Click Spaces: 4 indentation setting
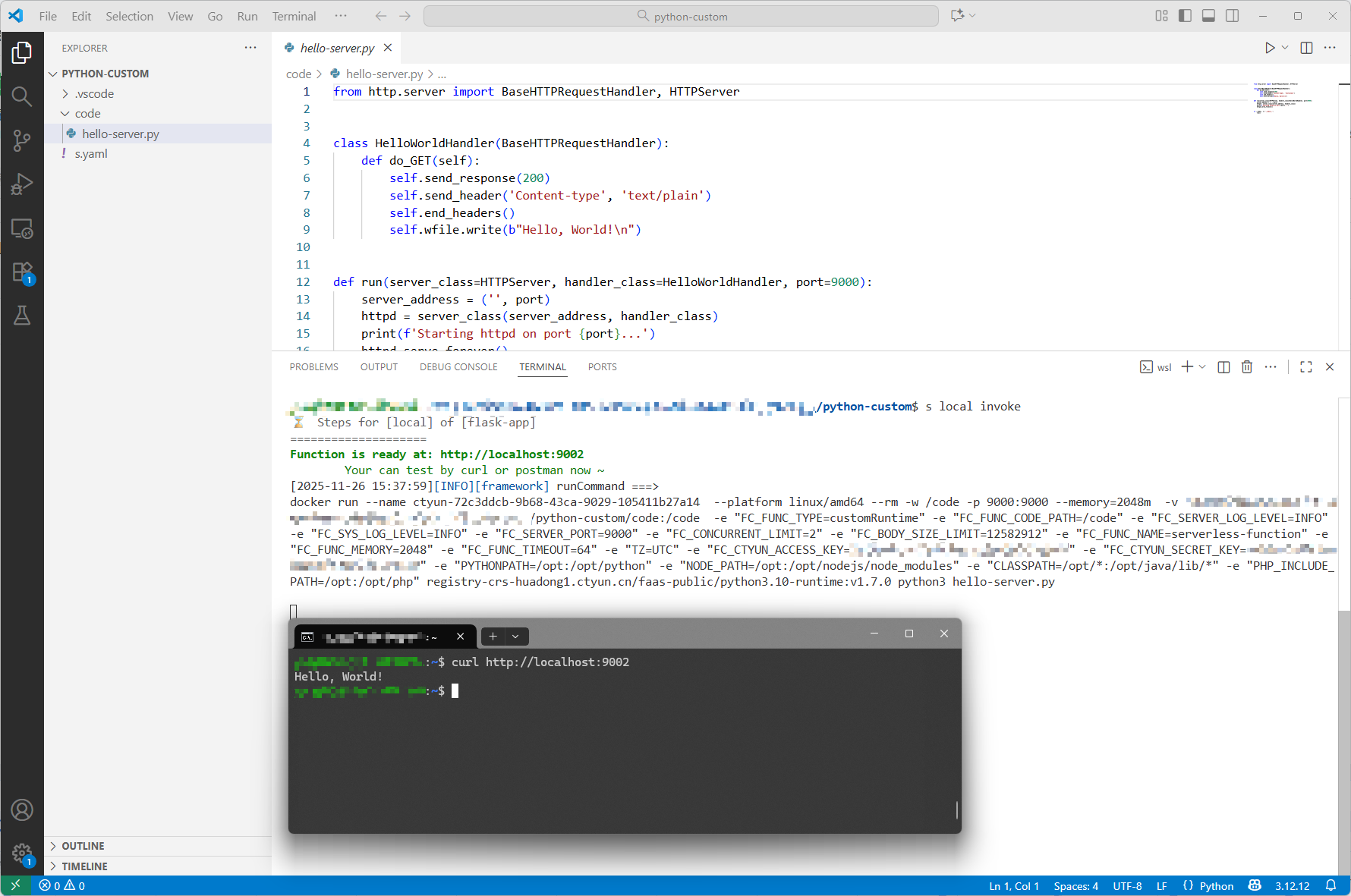The image size is (1351, 896). point(1075,886)
